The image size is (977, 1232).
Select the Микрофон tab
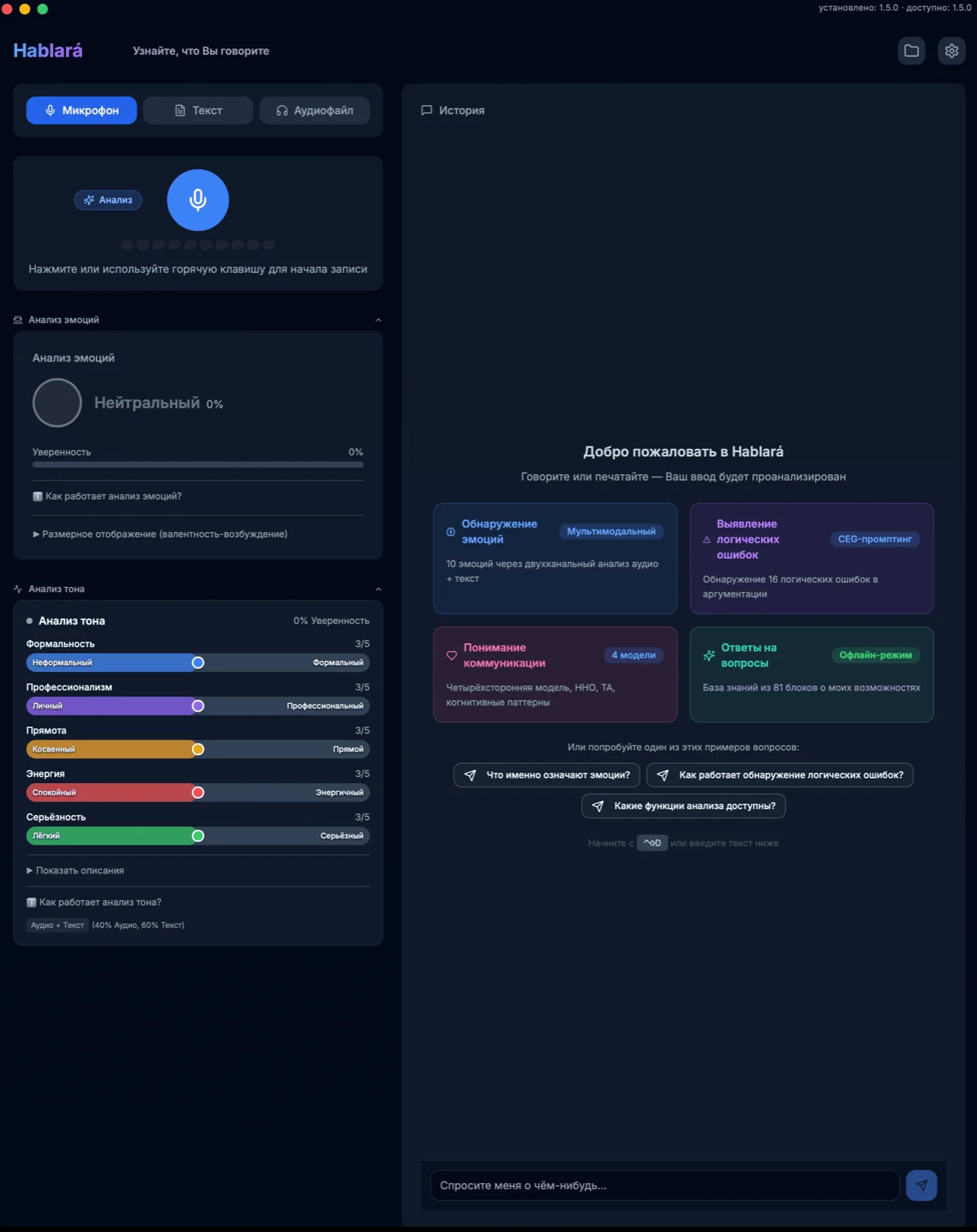click(x=82, y=110)
